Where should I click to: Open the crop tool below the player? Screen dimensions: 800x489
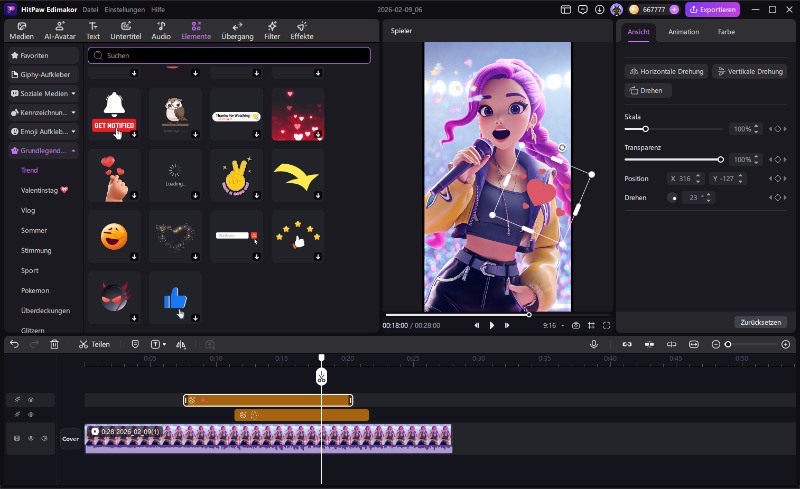click(591, 325)
